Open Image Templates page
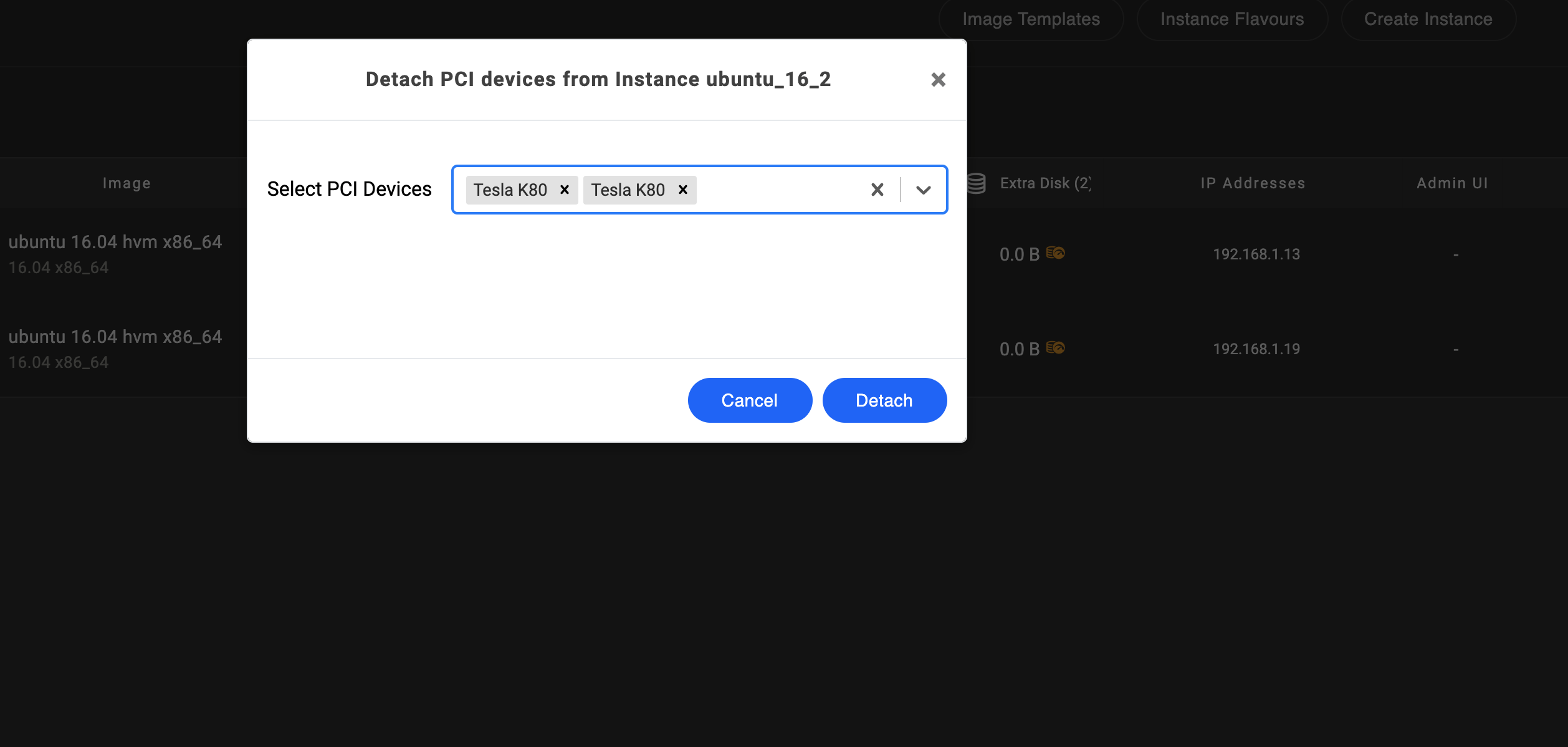1568x747 pixels. pyautogui.click(x=1031, y=19)
